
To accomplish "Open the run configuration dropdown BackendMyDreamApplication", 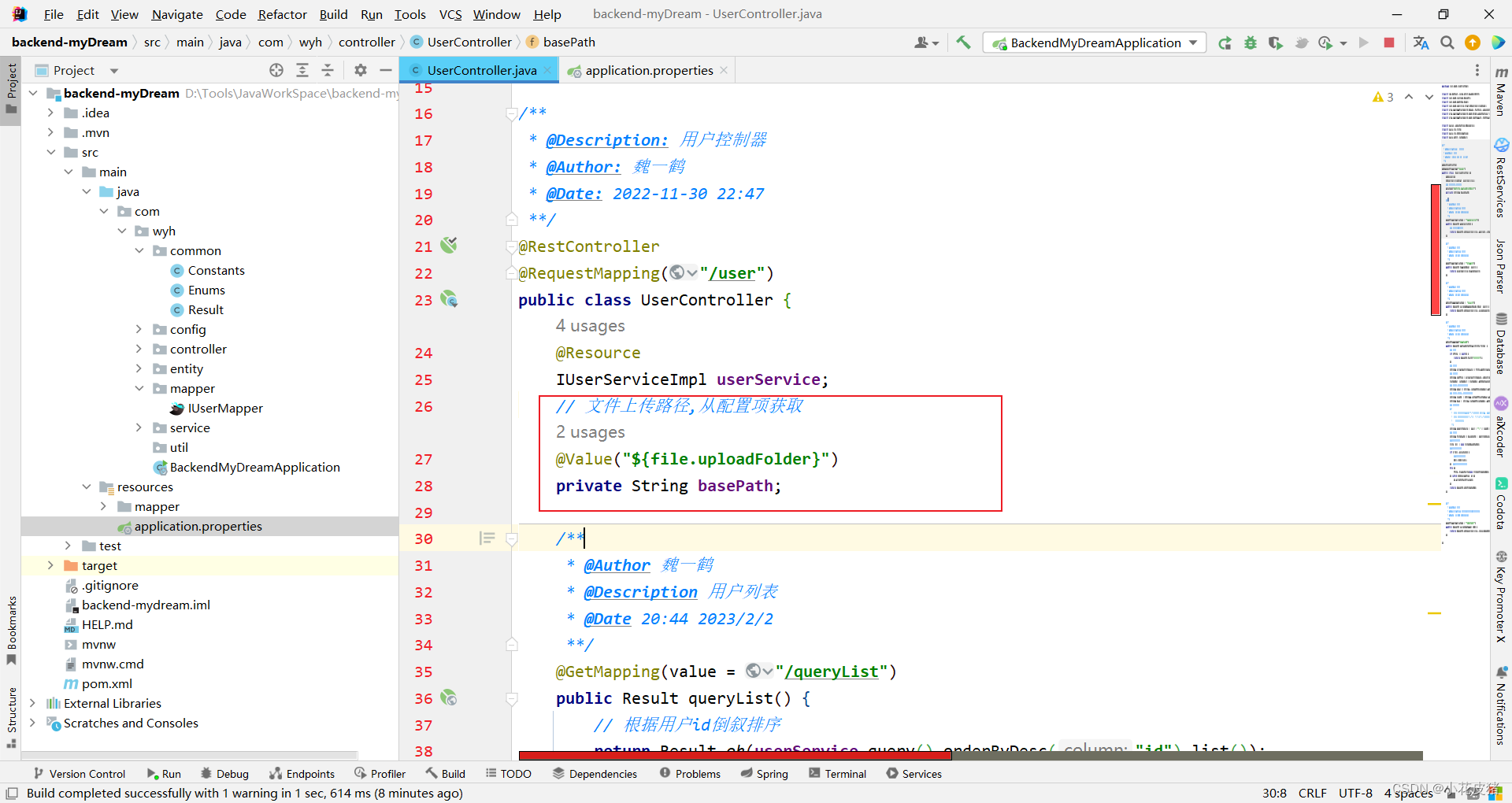I will click(x=1095, y=43).
